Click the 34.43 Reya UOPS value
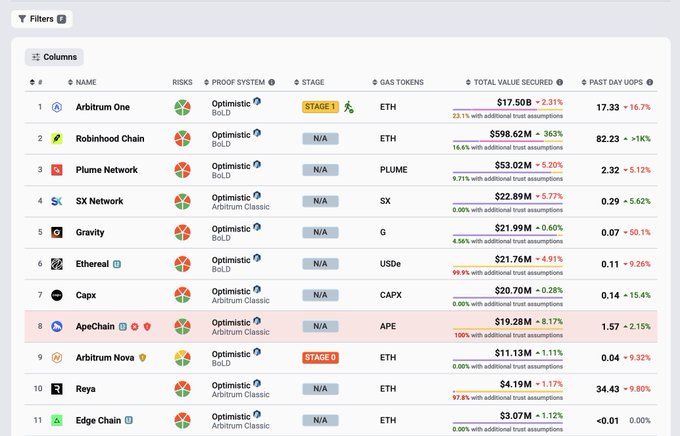This screenshot has width=680, height=436. (x=608, y=389)
